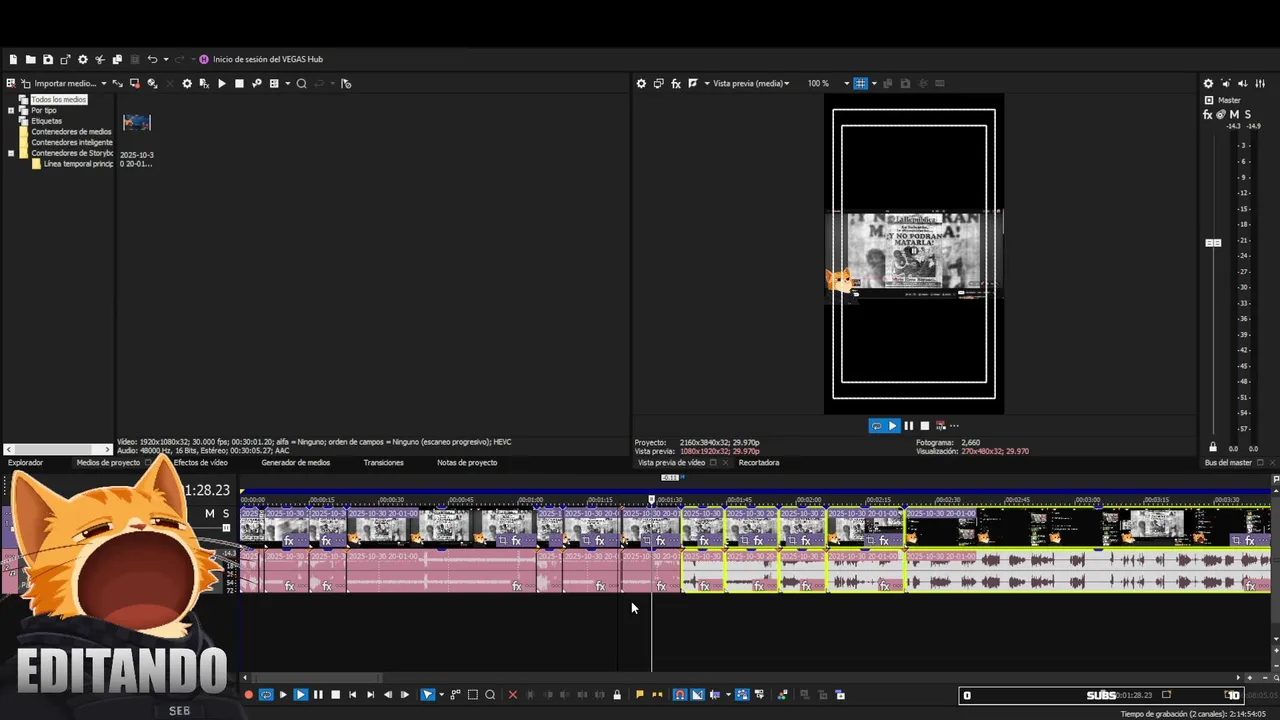Open Master bus FX
This screenshot has height=720, width=1280.
click(x=1208, y=115)
